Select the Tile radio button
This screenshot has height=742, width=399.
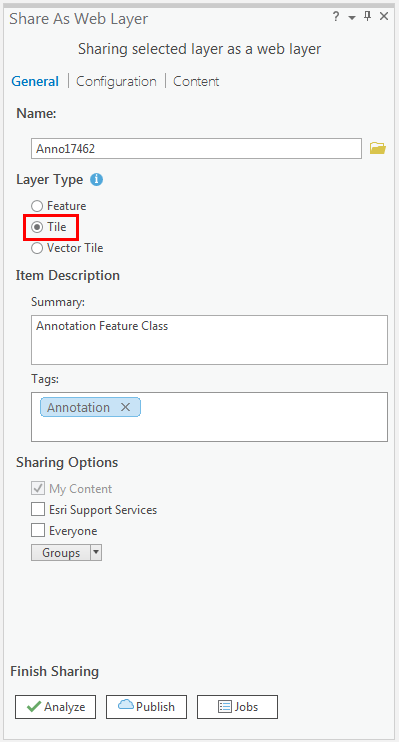tap(37, 227)
